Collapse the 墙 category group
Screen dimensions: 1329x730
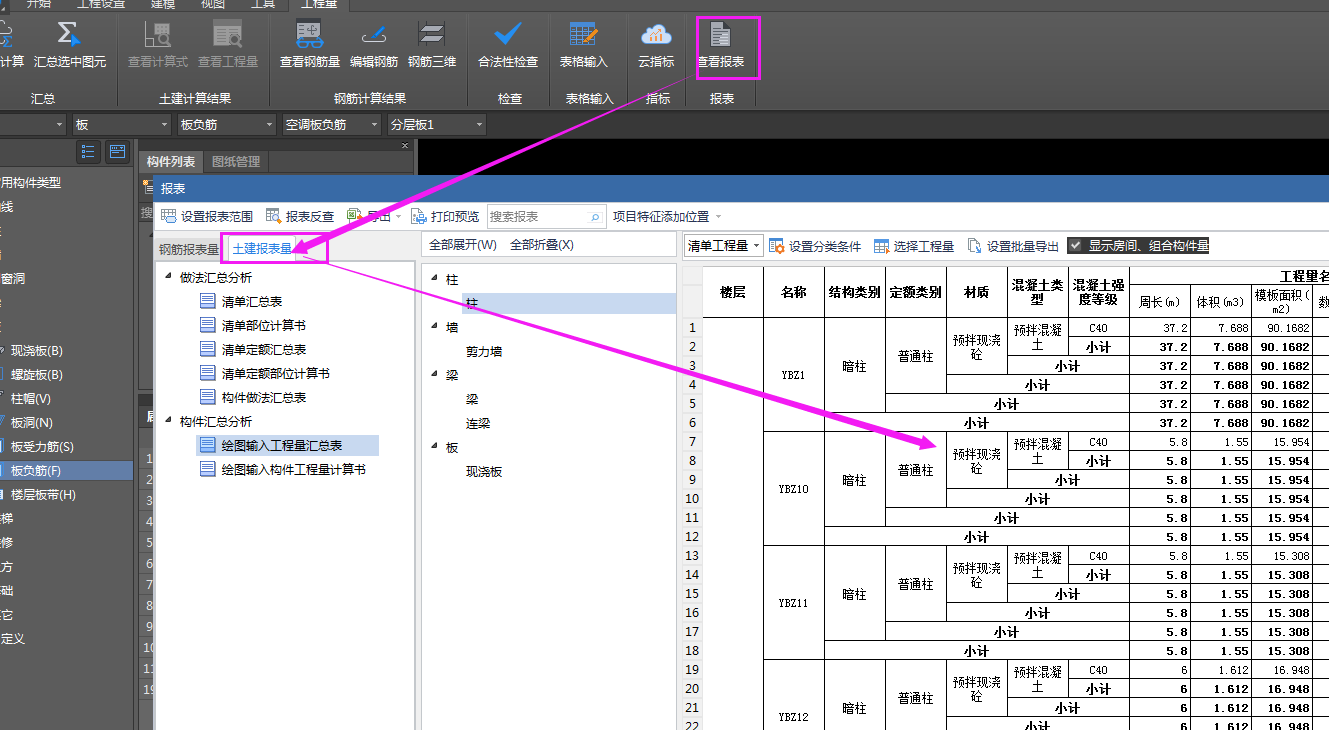(x=434, y=327)
